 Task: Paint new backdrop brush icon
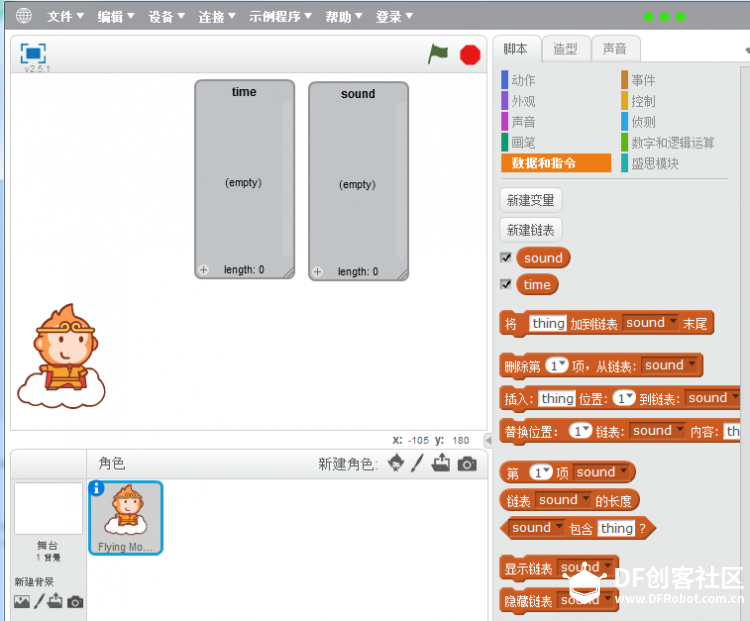click(x=39, y=601)
